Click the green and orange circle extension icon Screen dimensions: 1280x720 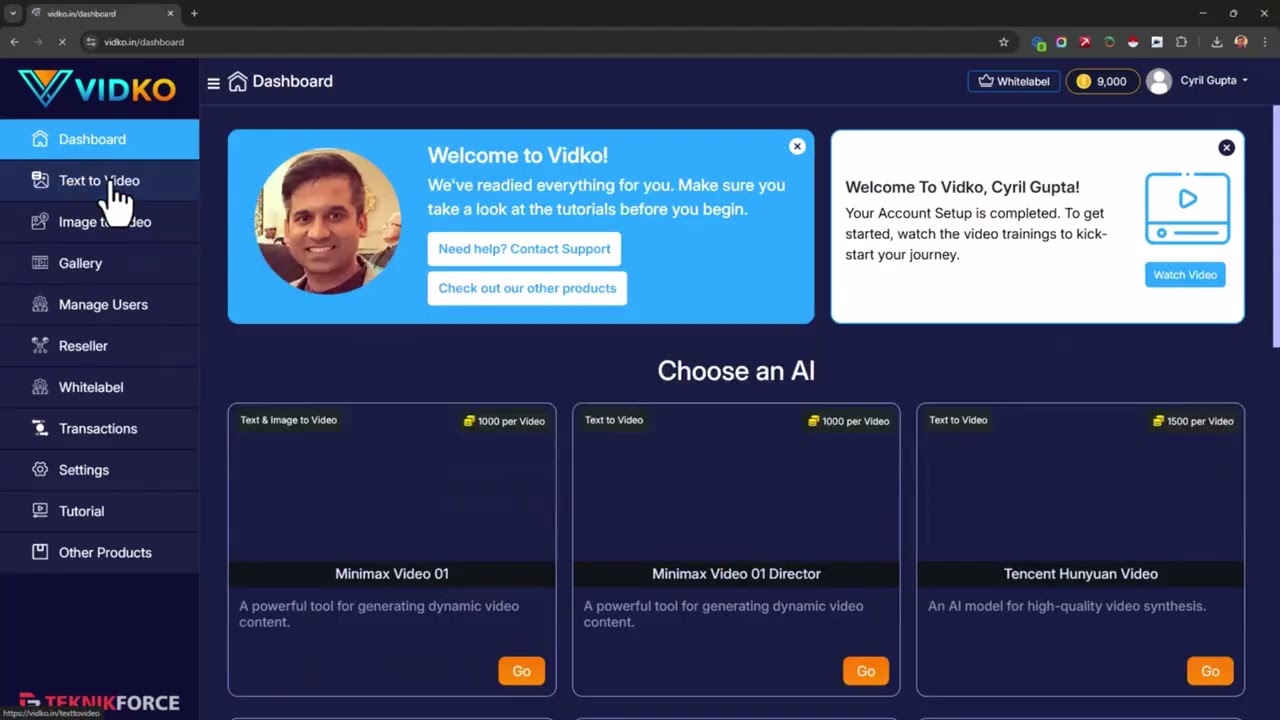pos(1109,42)
